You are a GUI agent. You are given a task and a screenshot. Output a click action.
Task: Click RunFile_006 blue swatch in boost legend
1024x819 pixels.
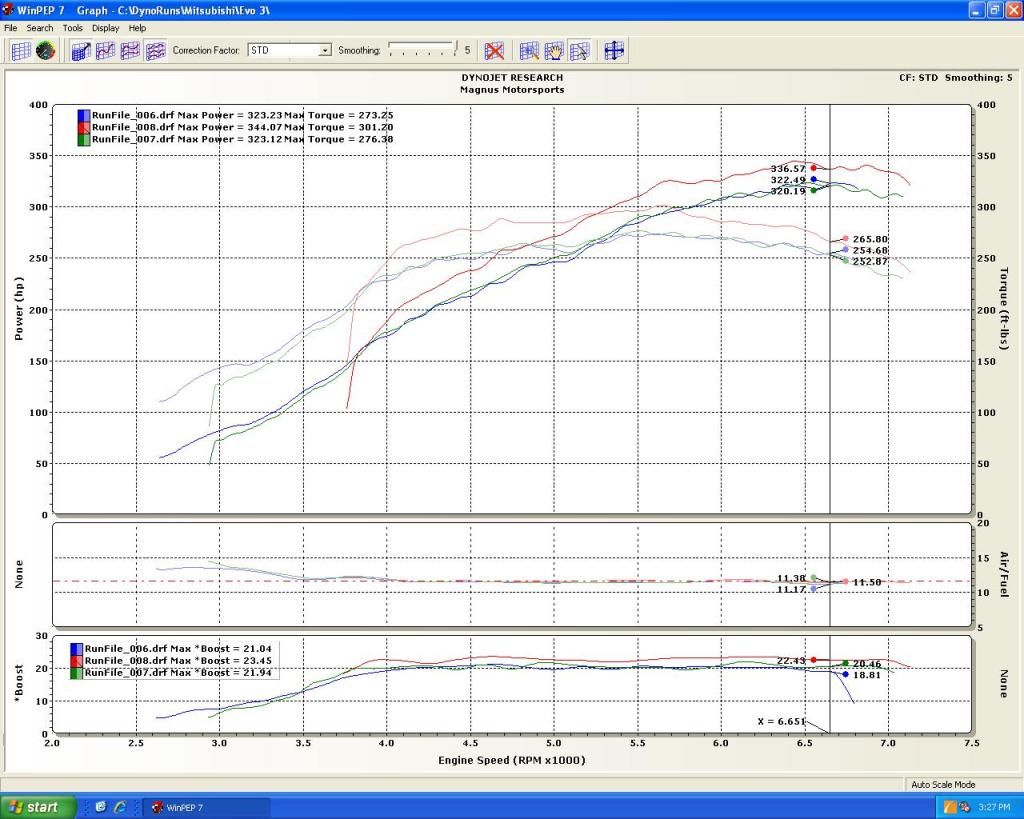point(76,649)
